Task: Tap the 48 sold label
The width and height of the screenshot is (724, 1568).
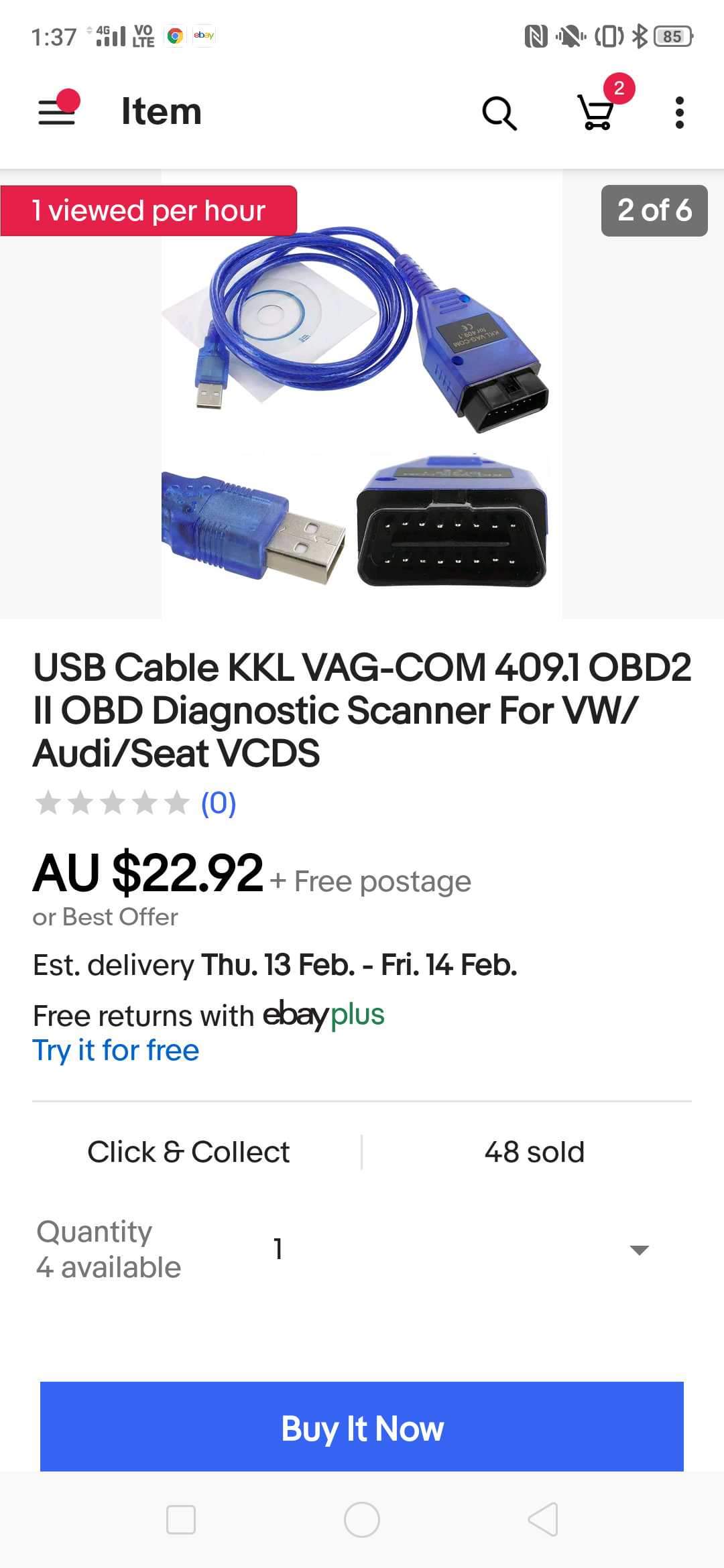Action: pos(534,1152)
